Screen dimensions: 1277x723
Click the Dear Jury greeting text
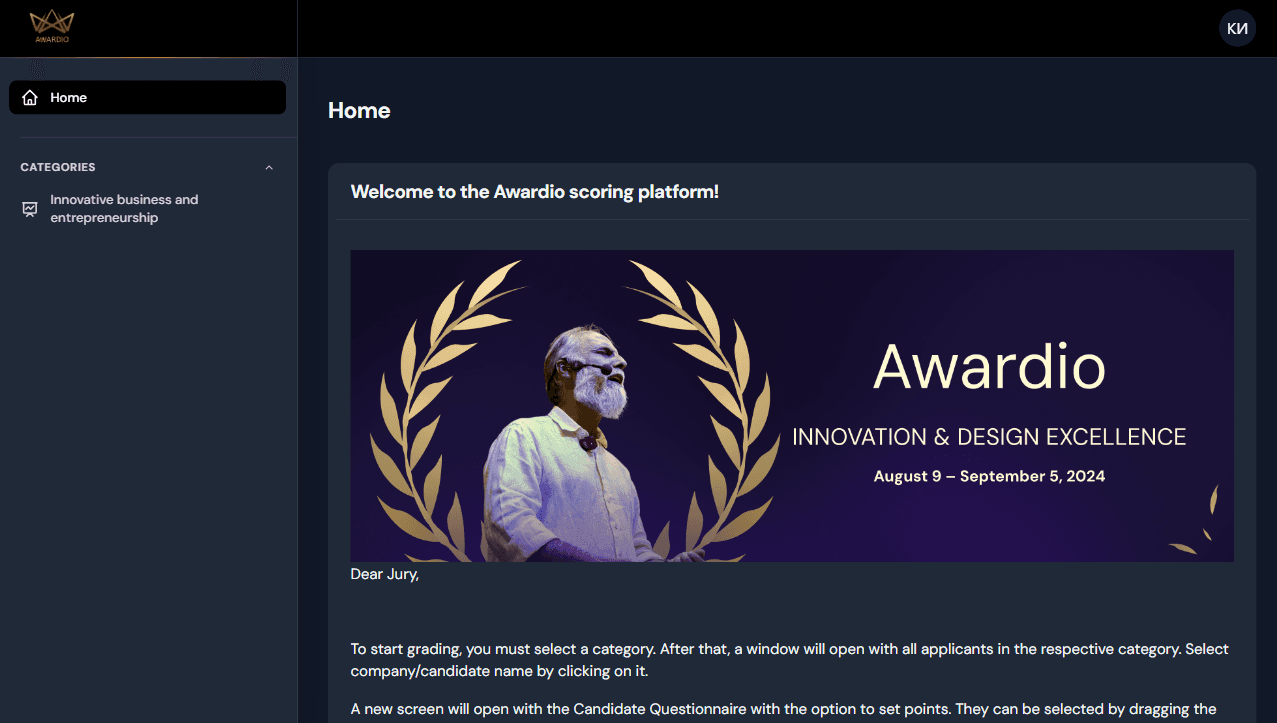pyautogui.click(x=385, y=574)
